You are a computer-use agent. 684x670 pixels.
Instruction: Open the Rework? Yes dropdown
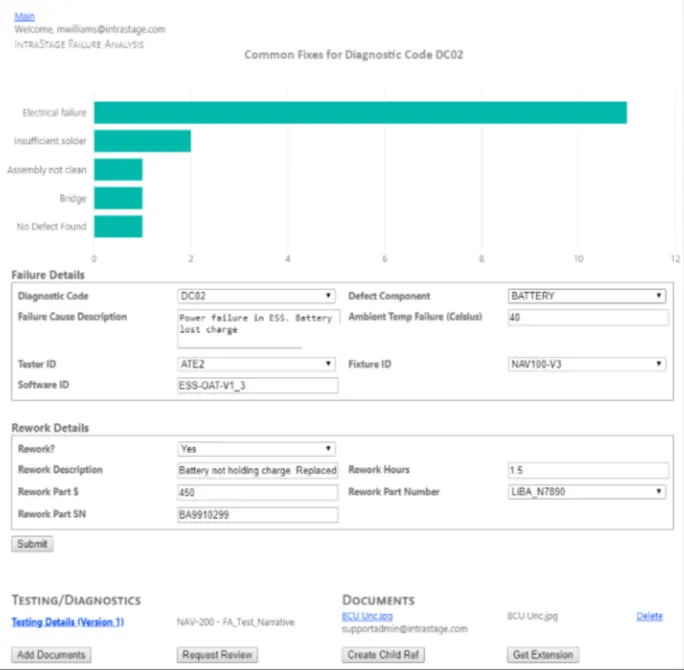click(x=256, y=449)
